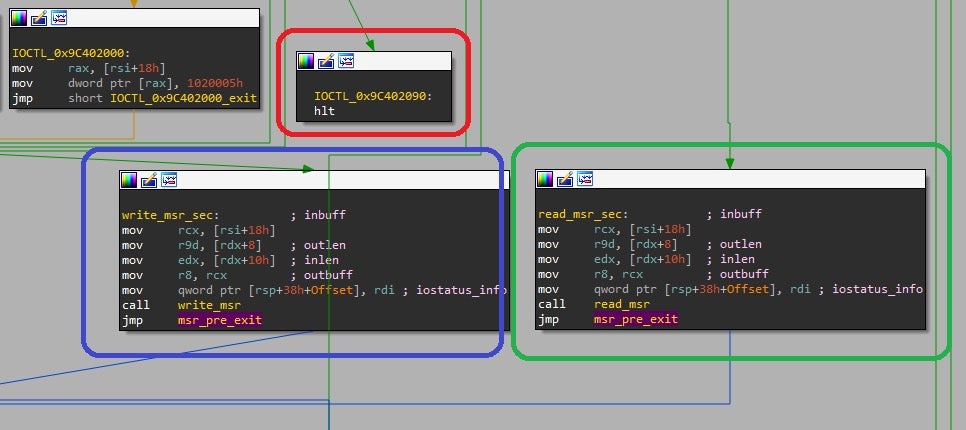Click pencil edit icon on write_msr_sec block
Screen dimensions: 966x430
(149, 180)
